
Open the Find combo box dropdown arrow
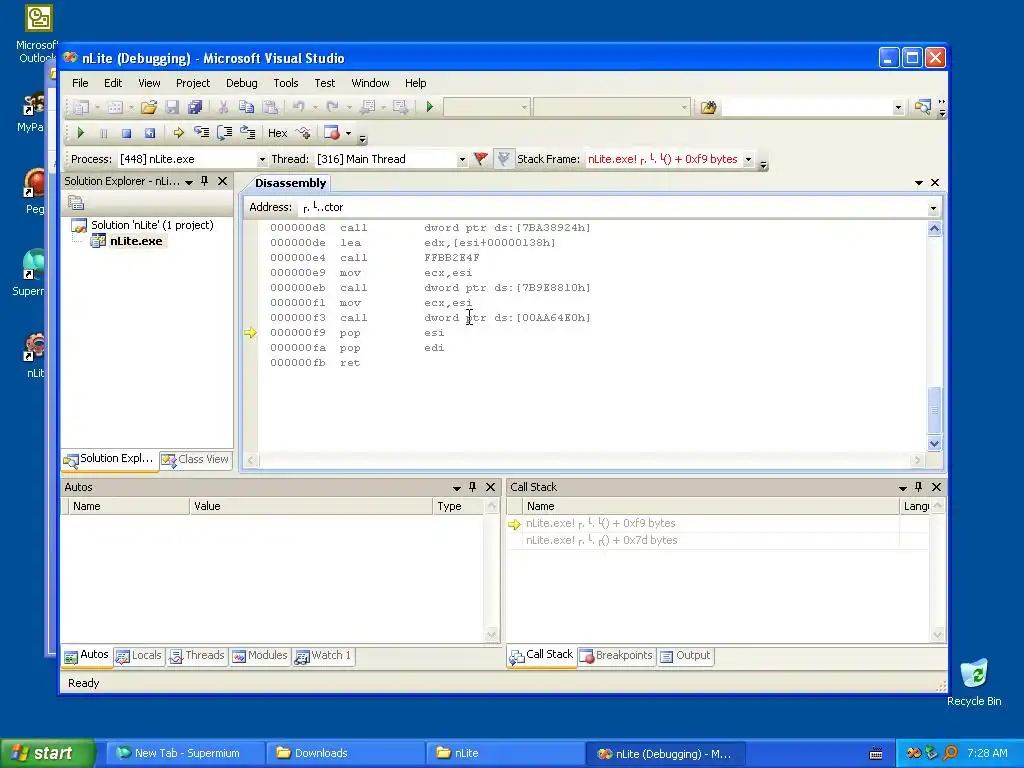(898, 107)
